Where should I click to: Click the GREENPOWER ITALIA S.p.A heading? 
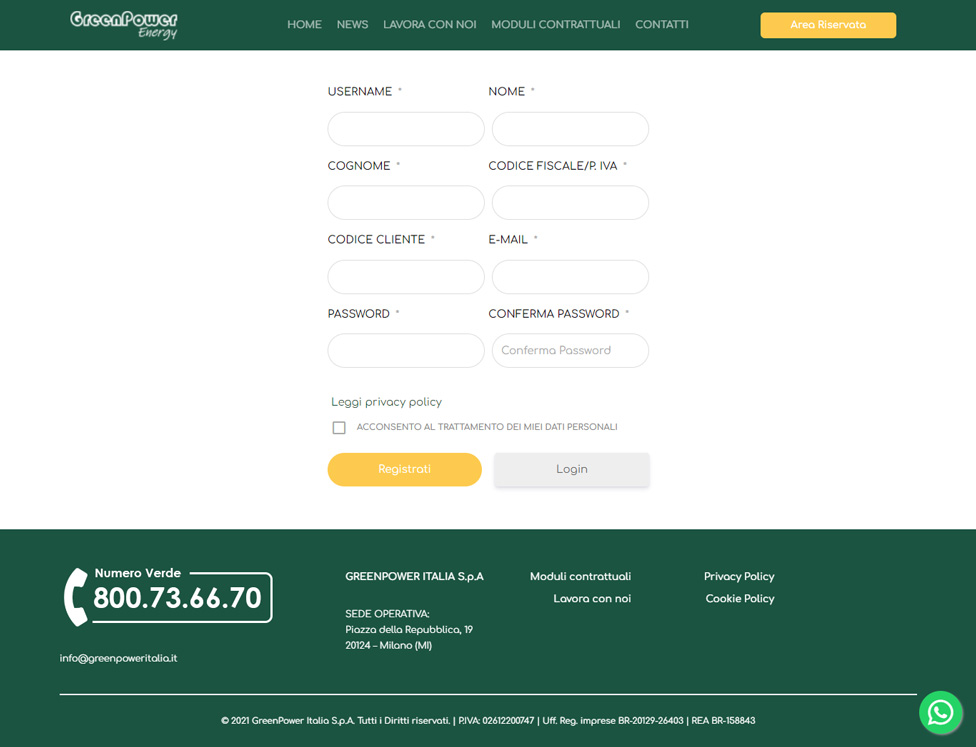tap(415, 576)
